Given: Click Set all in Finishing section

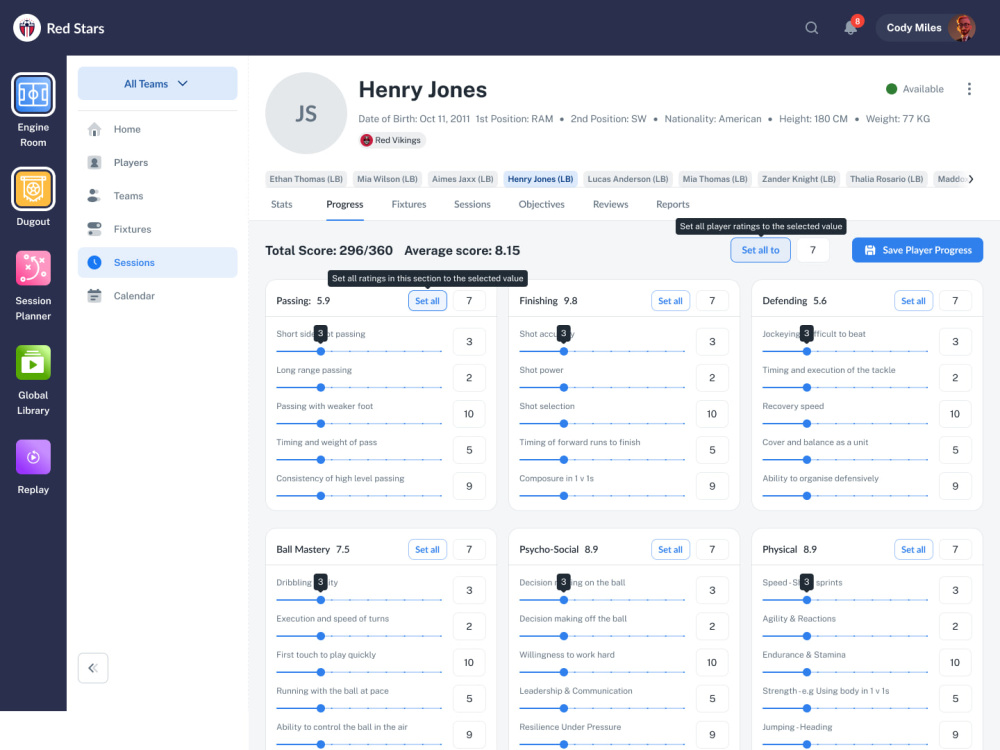Looking at the screenshot, I should coord(670,301).
